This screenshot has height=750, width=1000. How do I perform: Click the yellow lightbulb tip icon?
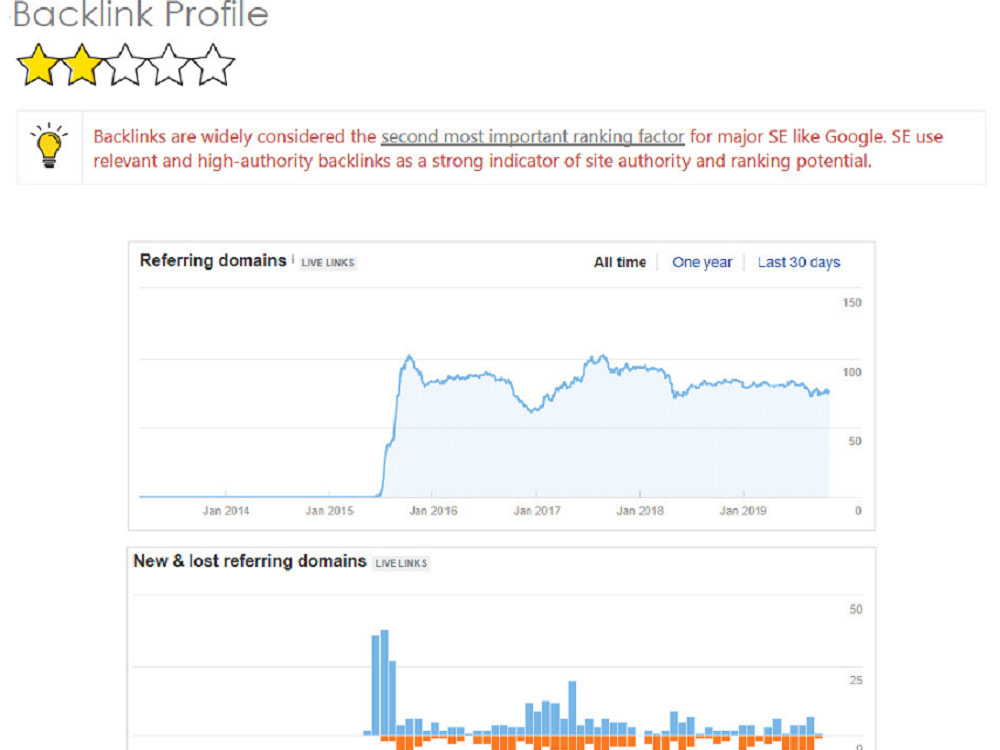tap(49, 146)
